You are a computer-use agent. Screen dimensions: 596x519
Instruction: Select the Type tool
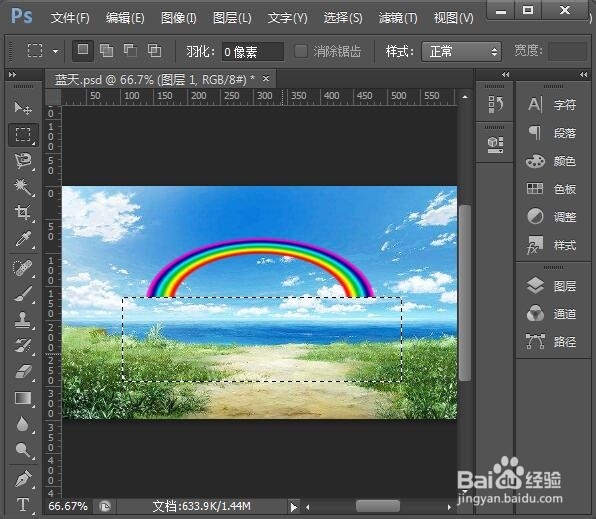click(23, 505)
